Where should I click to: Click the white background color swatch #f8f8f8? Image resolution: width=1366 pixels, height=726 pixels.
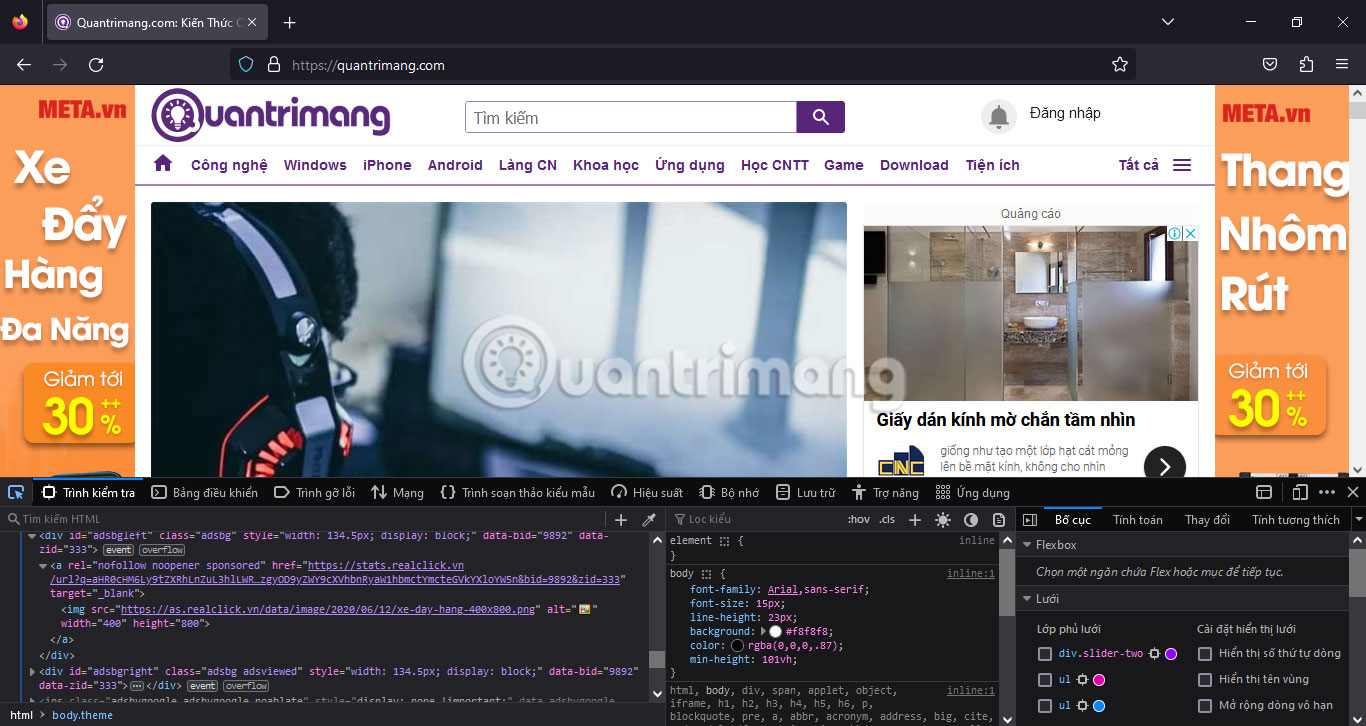[775, 631]
